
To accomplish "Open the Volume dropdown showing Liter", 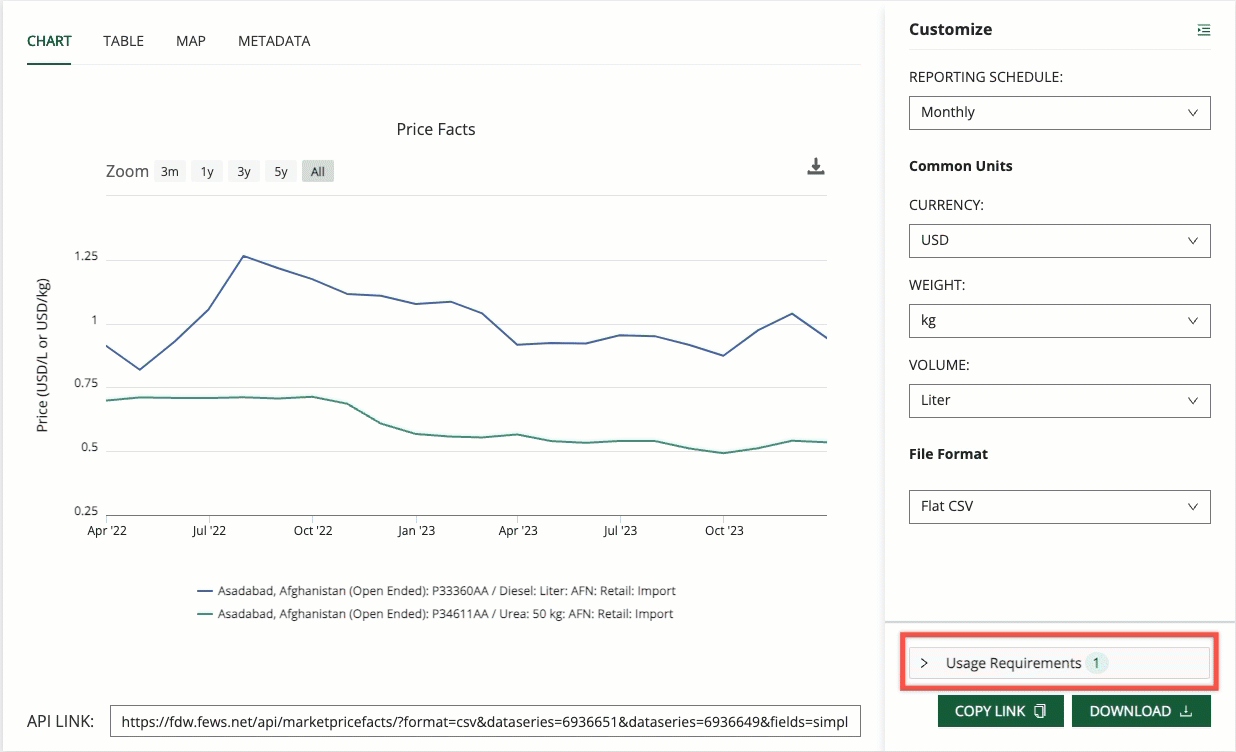I will [x=1059, y=400].
